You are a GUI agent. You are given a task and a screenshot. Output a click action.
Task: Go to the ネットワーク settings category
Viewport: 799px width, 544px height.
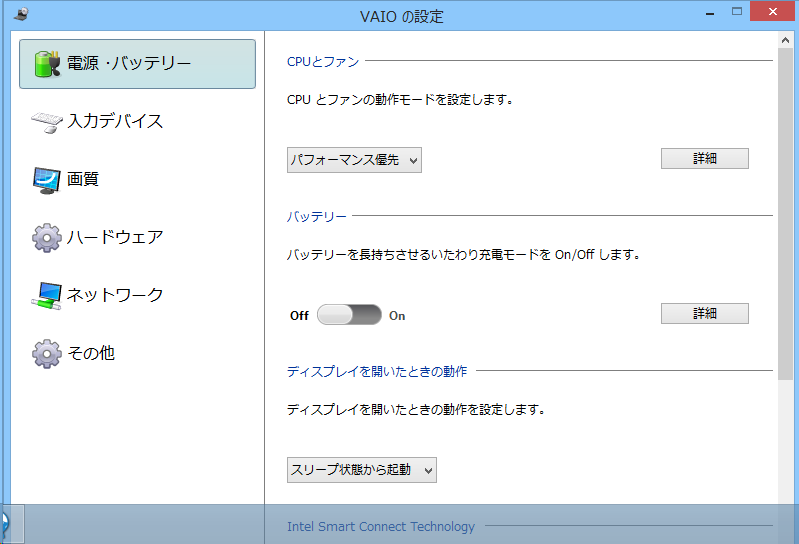115,295
